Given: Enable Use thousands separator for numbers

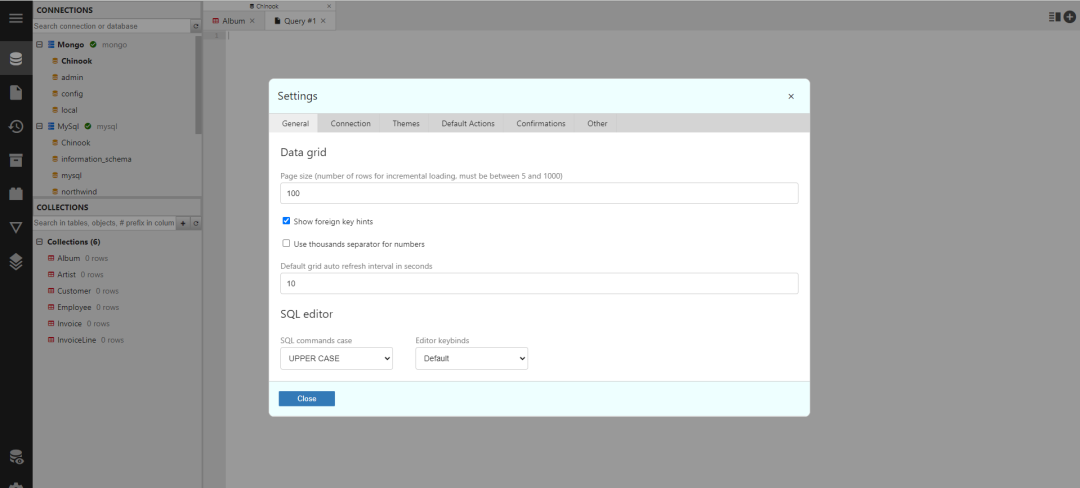Looking at the screenshot, I should [286, 244].
